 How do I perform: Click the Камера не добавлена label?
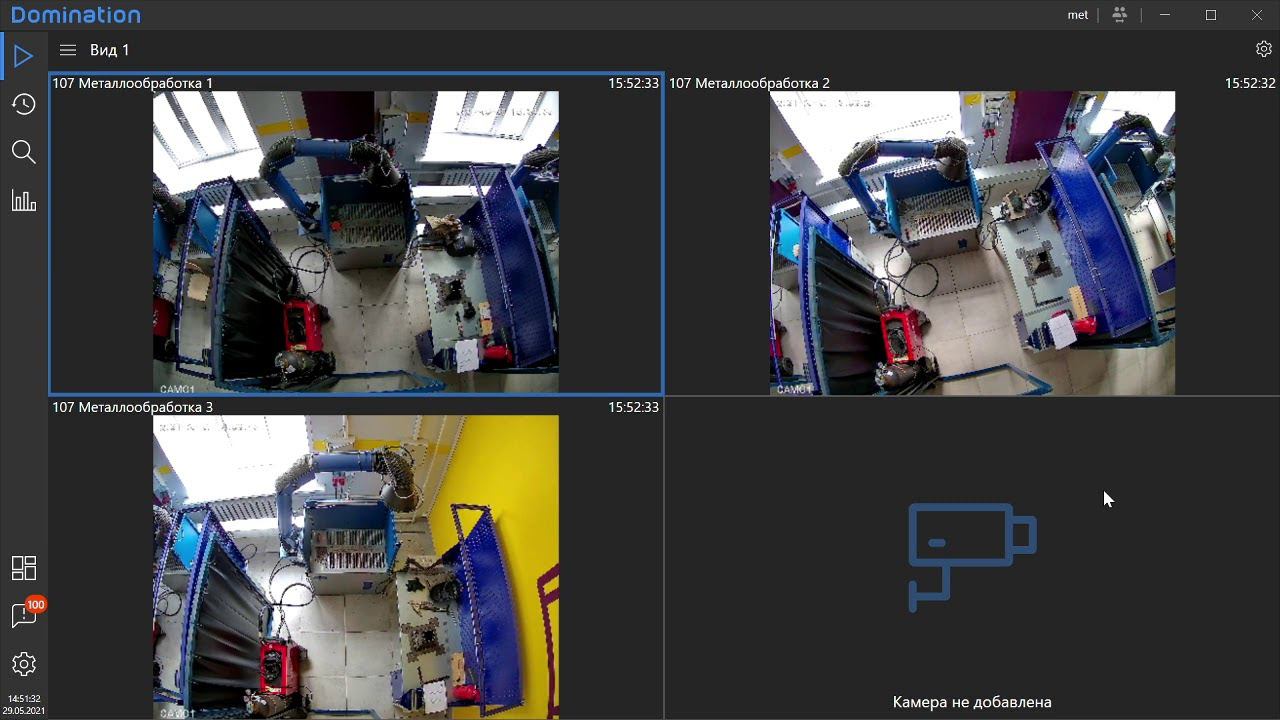[x=972, y=702]
